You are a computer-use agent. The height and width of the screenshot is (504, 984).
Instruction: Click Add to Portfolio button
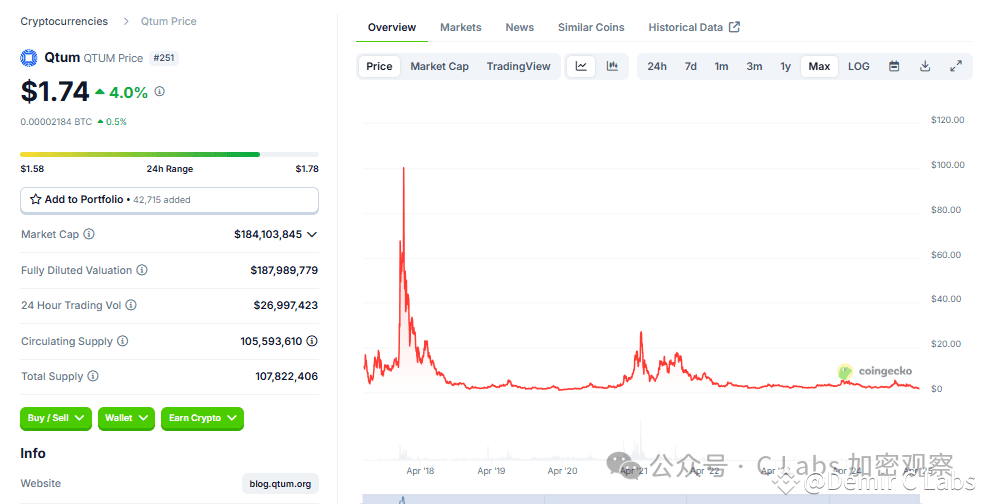[169, 200]
